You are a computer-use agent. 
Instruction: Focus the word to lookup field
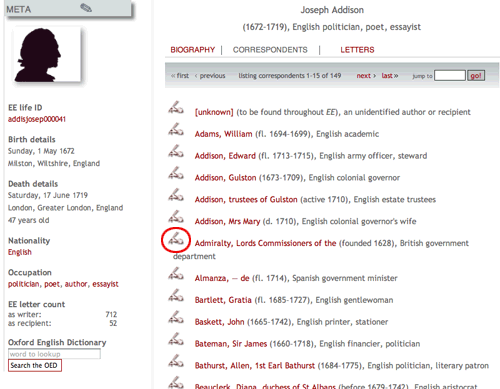(x=54, y=354)
